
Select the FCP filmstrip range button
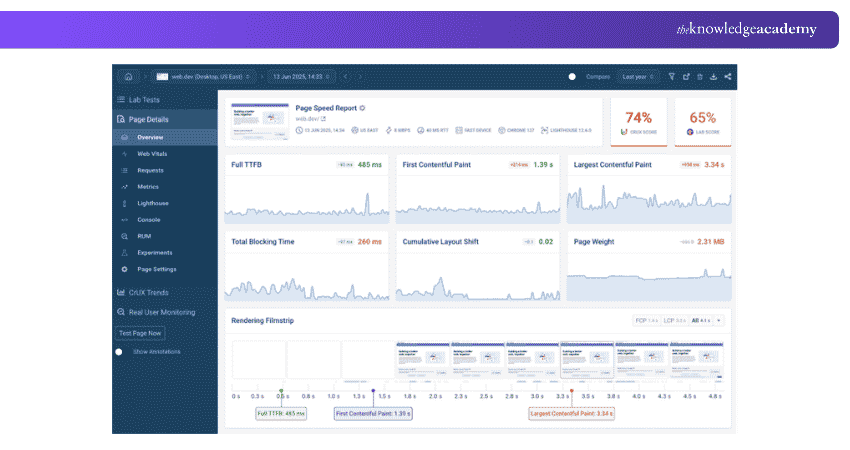(646, 320)
